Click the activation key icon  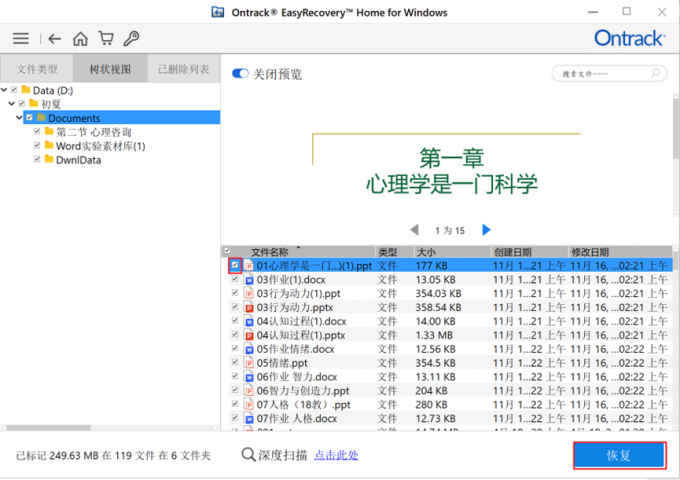(x=130, y=39)
